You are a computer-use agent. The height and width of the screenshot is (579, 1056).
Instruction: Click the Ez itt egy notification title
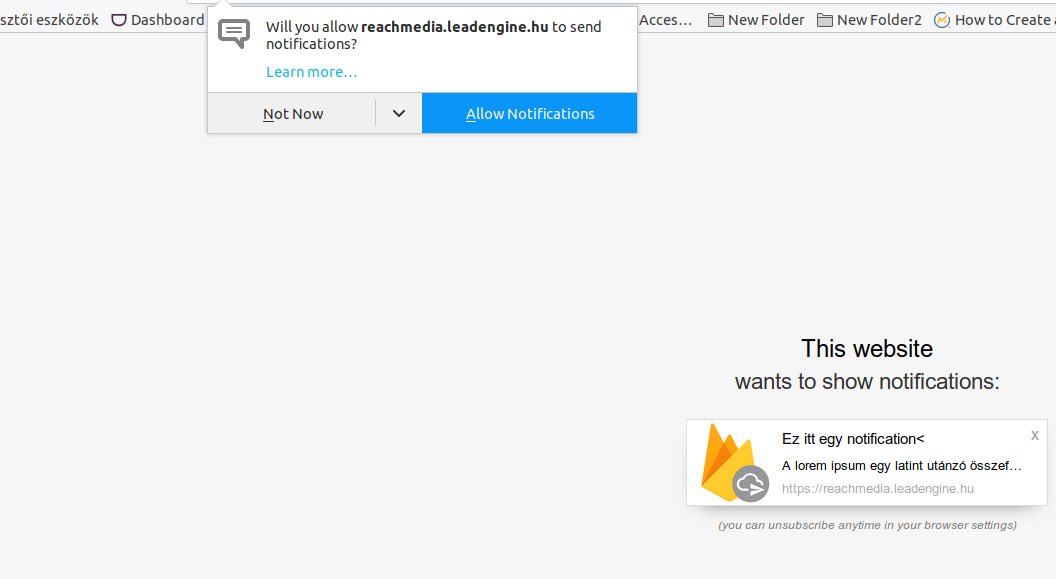click(x=853, y=439)
